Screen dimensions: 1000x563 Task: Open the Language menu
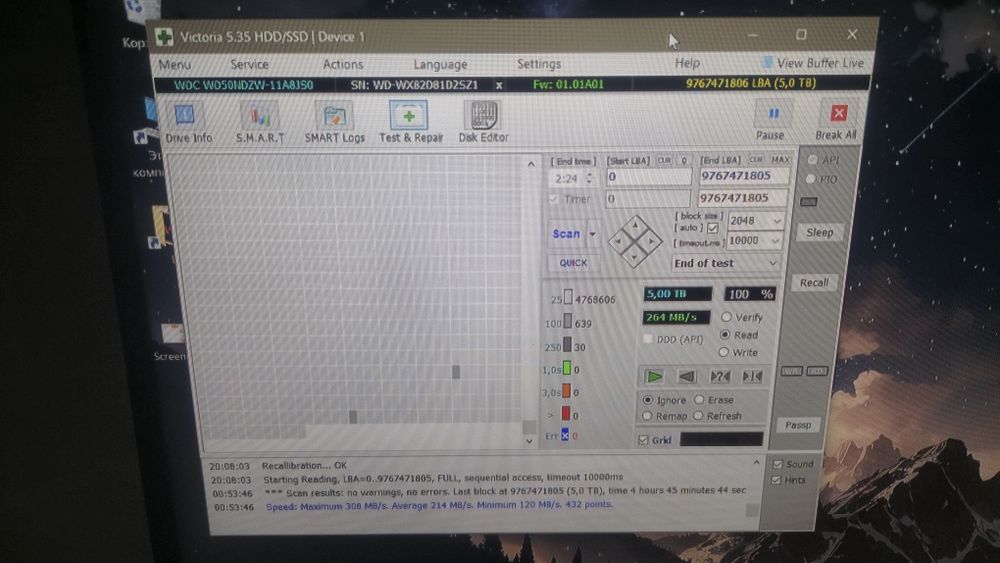point(440,64)
